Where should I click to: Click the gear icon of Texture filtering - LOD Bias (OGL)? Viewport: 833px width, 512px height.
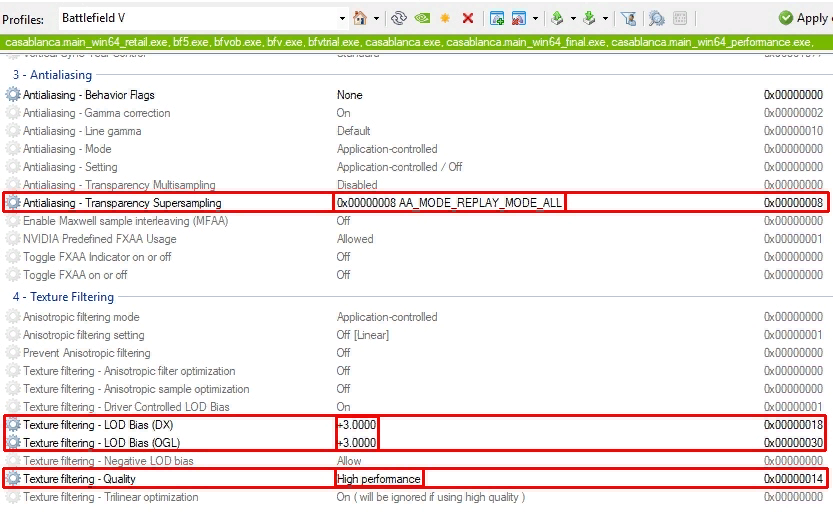(x=13, y=442)
